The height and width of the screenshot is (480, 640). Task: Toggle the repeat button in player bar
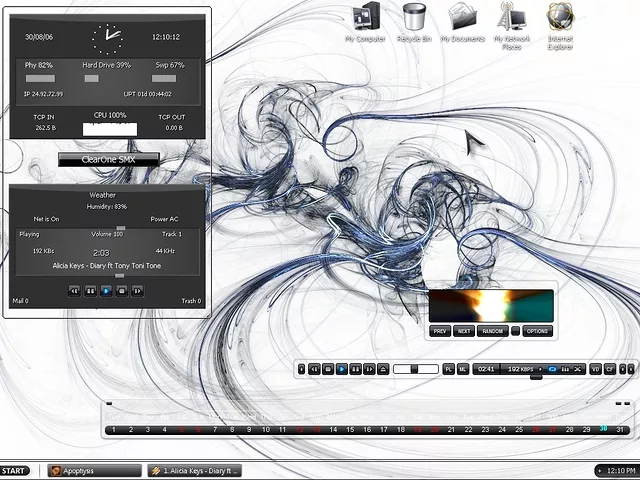pos(552,369)
